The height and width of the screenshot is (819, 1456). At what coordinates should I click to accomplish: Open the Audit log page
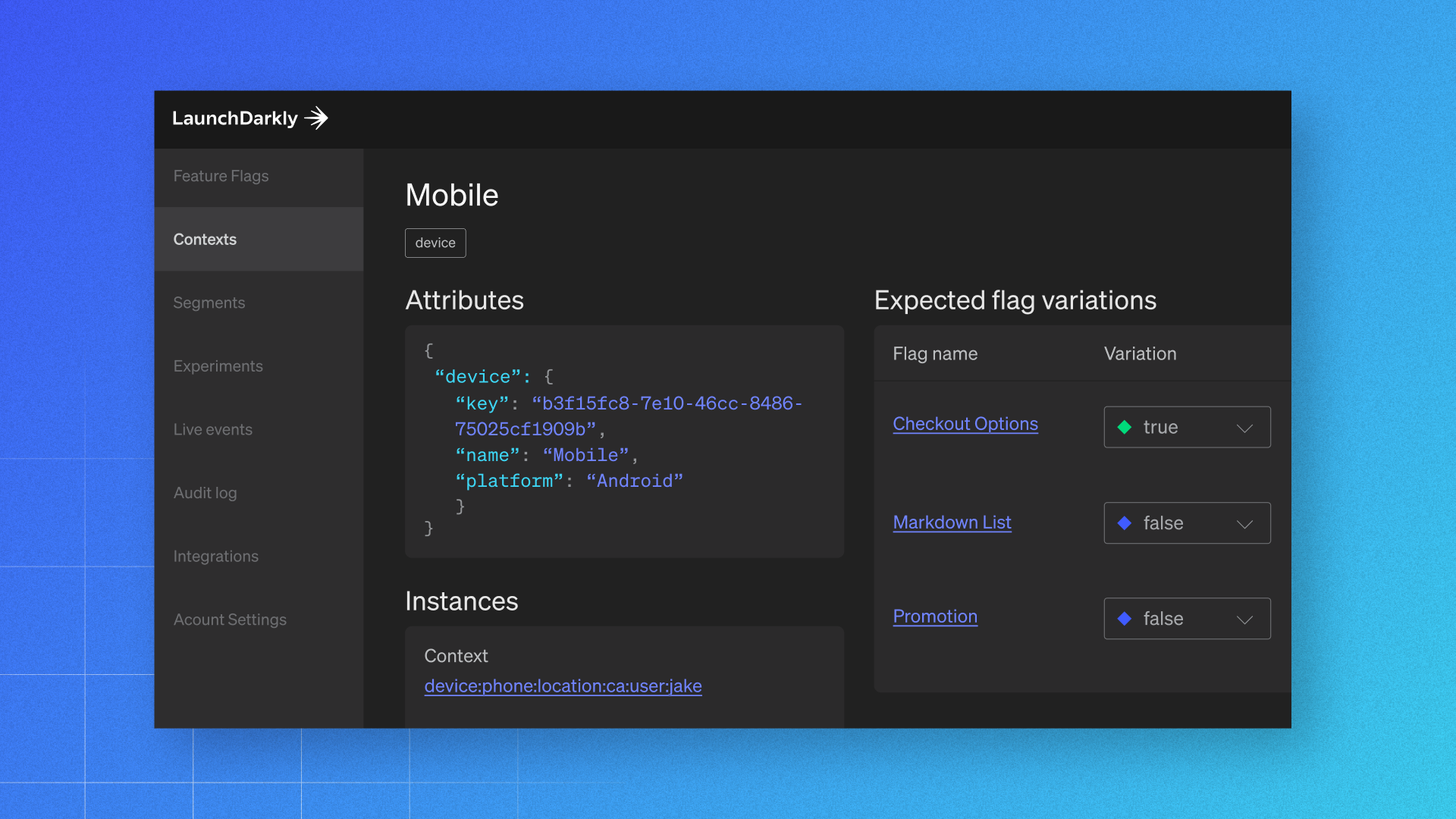[x=205, y=493]
